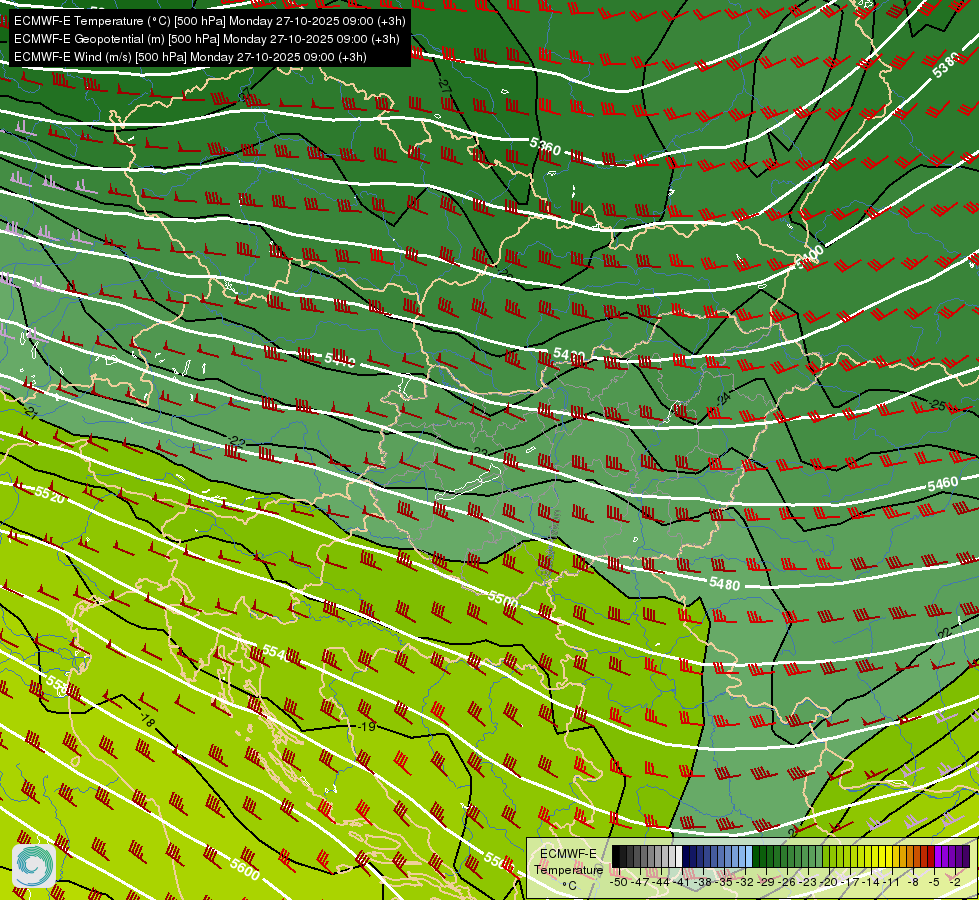This screenshot has height=900, width=979.
Task: Click the -14 legend tick value
Action: [870, 883]
